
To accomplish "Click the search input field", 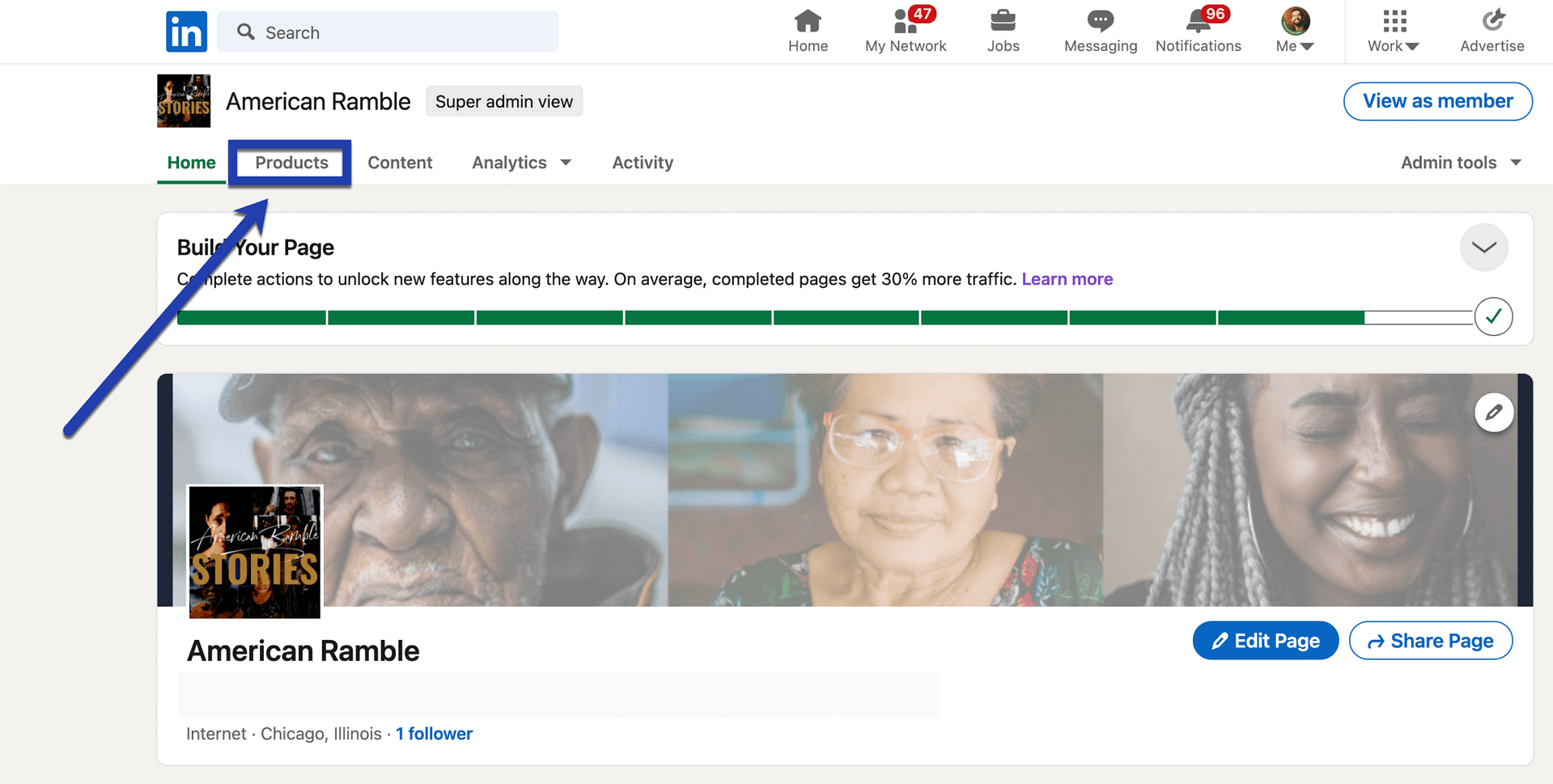I will pyautogui.click(x=388, y=32).
